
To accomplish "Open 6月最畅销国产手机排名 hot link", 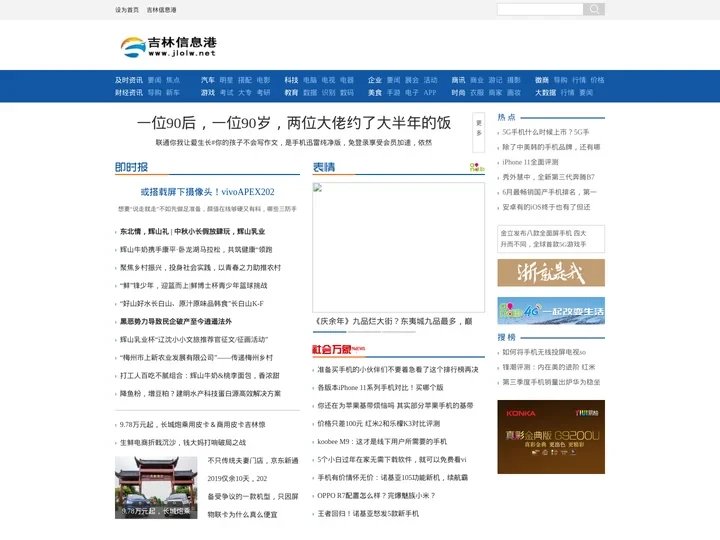I will tap(549, 192).
